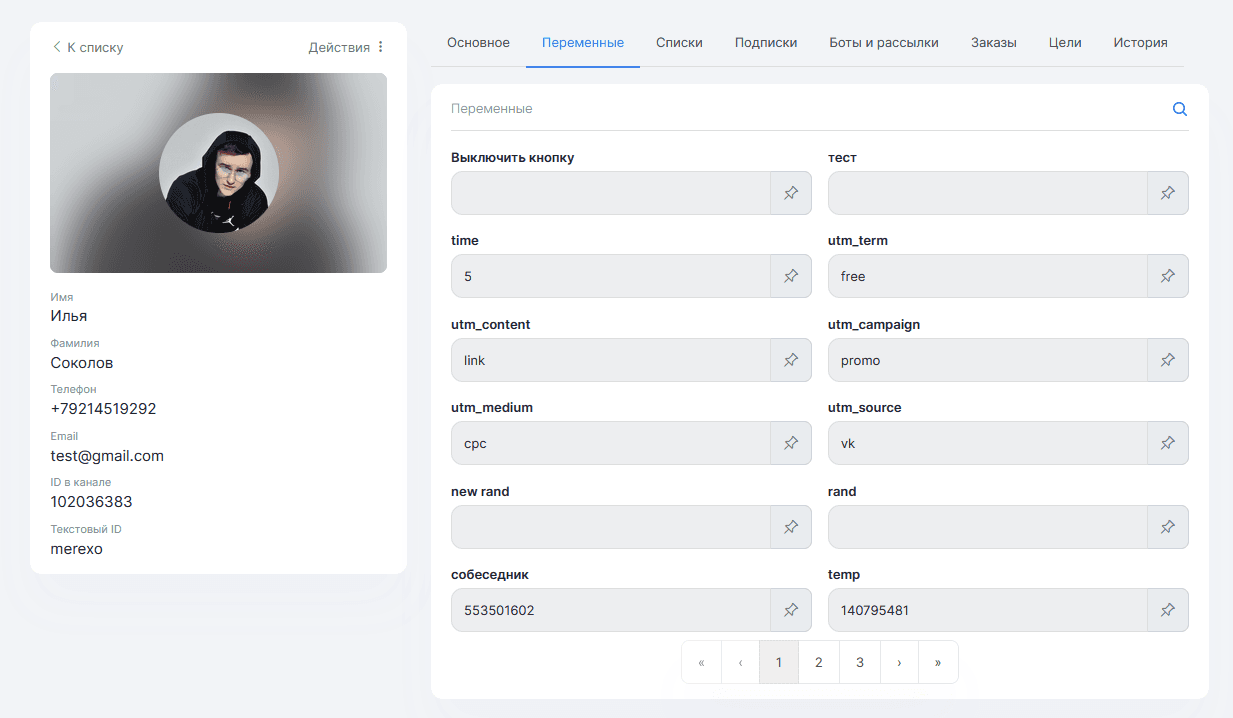Switch to the Основное tab
The width and height of the screenshot is (1233, 718).
[x=478, y=43]
